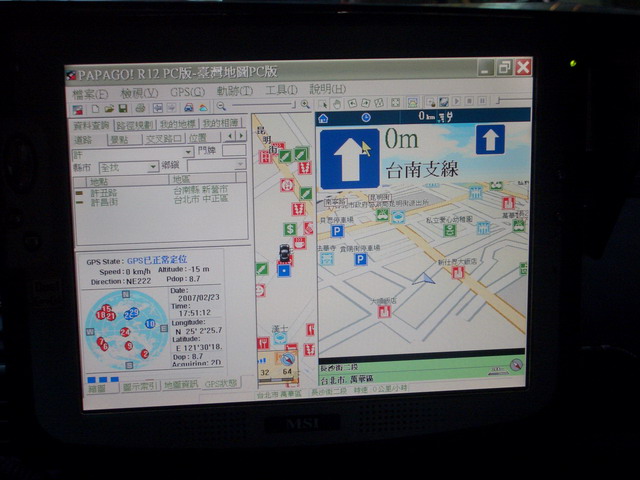This screenshot has height=480, width=640.
Task: Click the P parking icon near 貴陽街停車場
Action: coord(360,260)
